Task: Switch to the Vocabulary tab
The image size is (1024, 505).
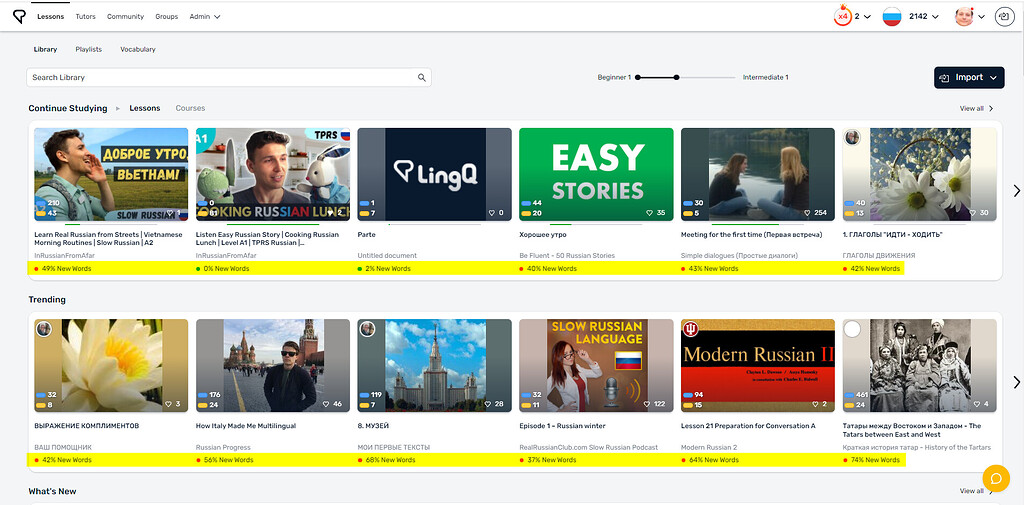Action: (x=138, y=49)
